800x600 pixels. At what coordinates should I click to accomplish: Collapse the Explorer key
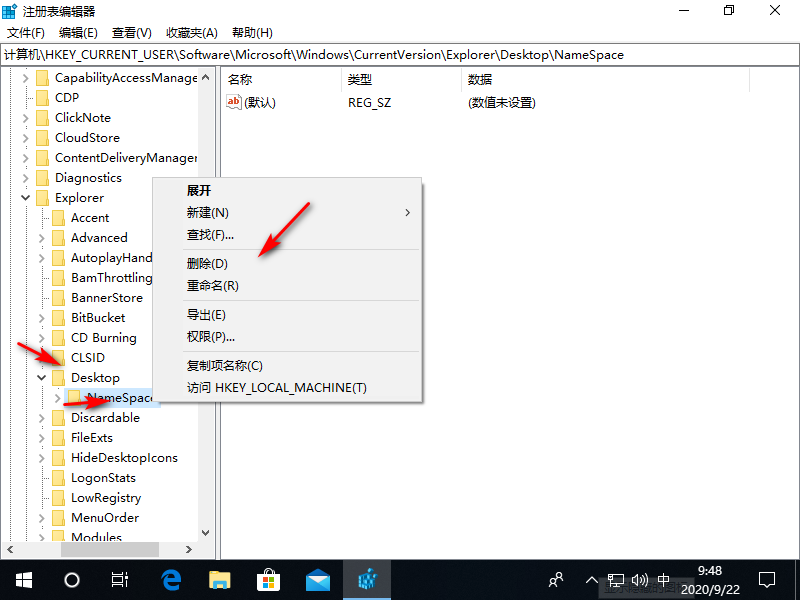tap(24, 197)
